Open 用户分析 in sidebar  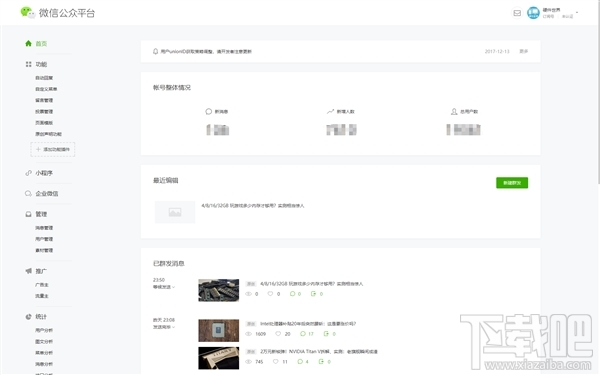[x=44, y=330]
